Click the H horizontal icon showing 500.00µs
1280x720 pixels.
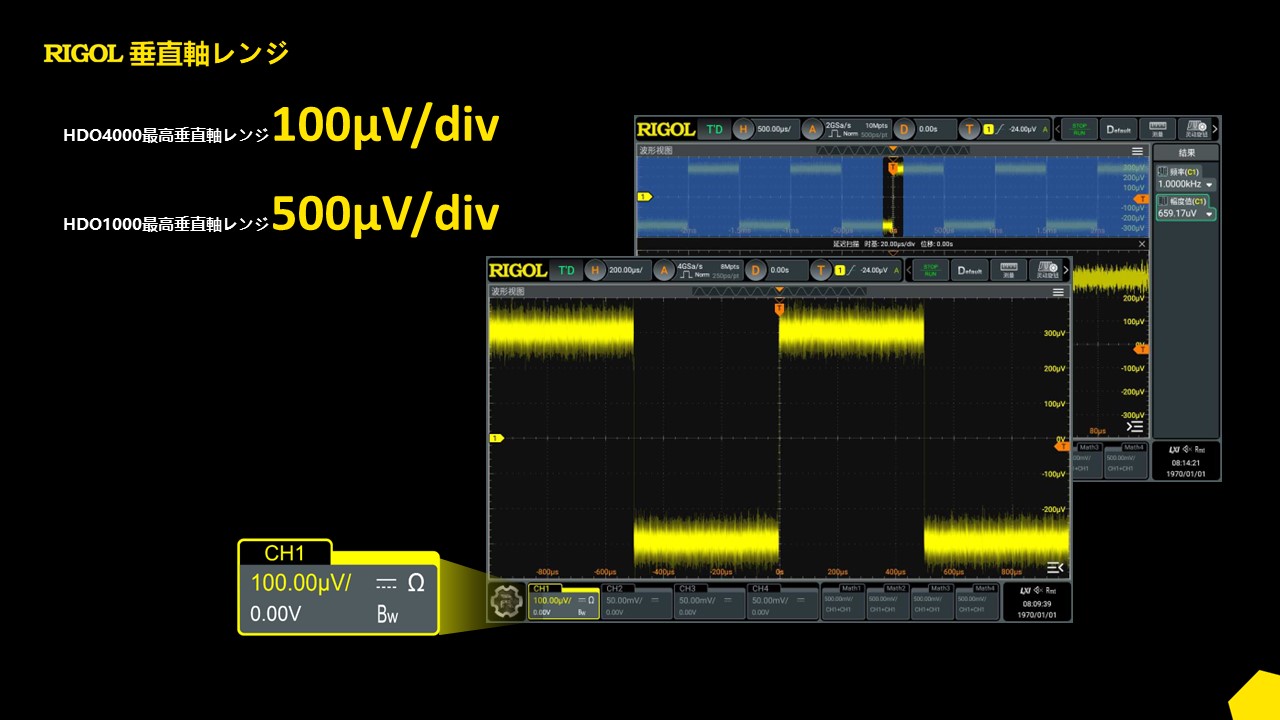tap(744, 129)
